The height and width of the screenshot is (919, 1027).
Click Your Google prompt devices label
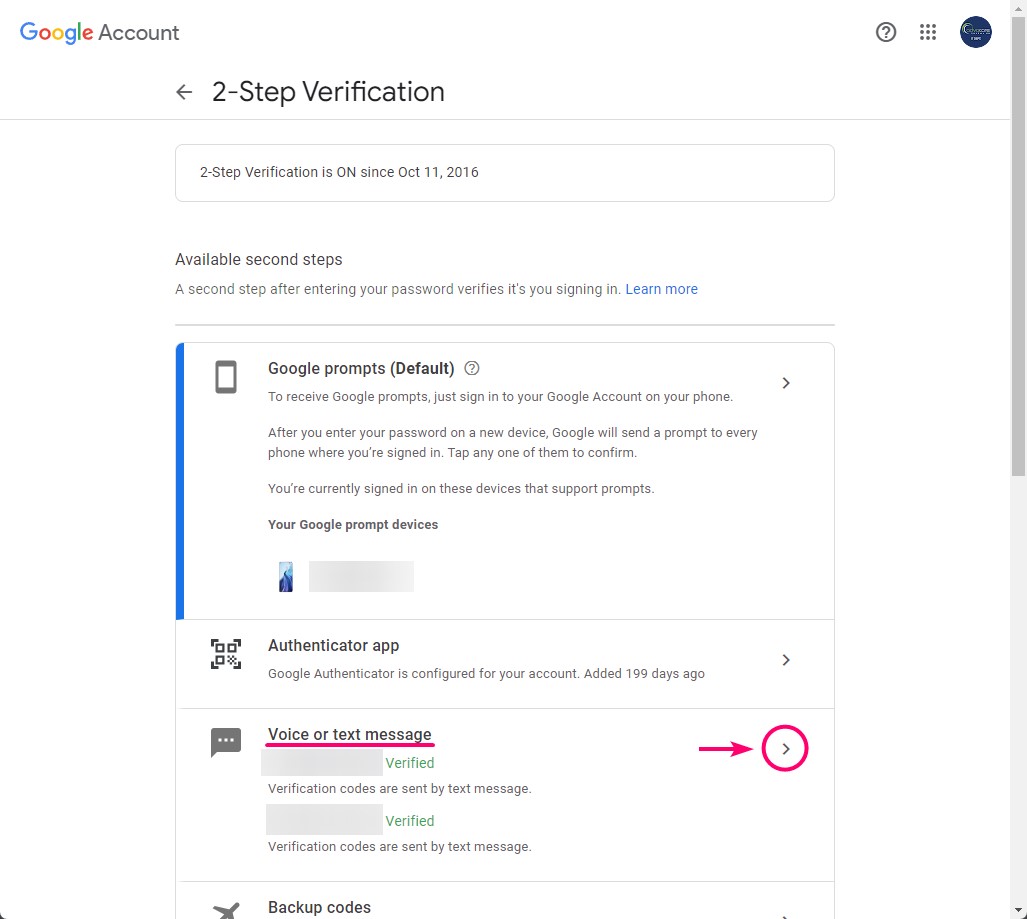(x=353, y=525)
